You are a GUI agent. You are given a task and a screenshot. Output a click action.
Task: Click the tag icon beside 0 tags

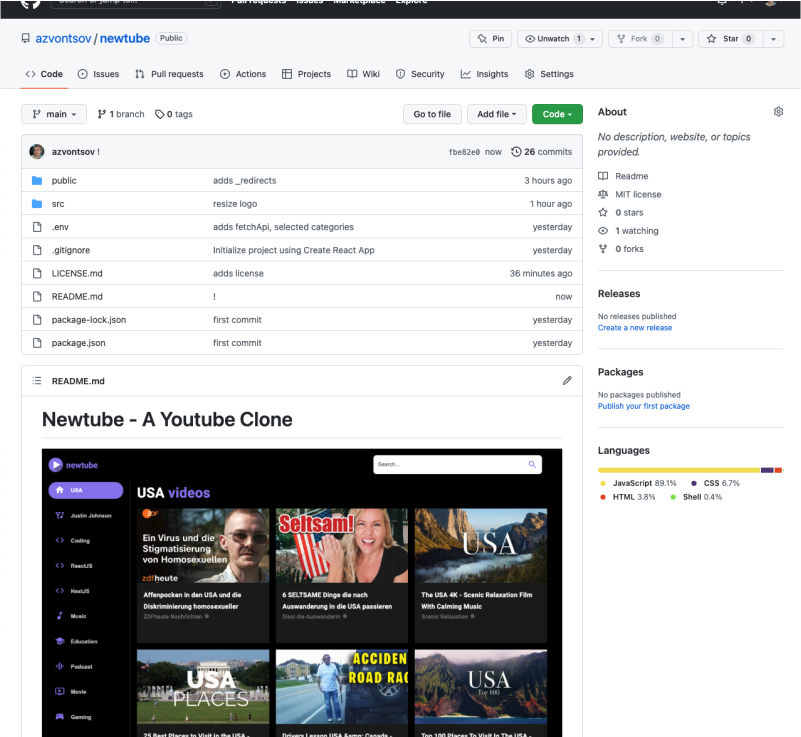tap(159, 114)
